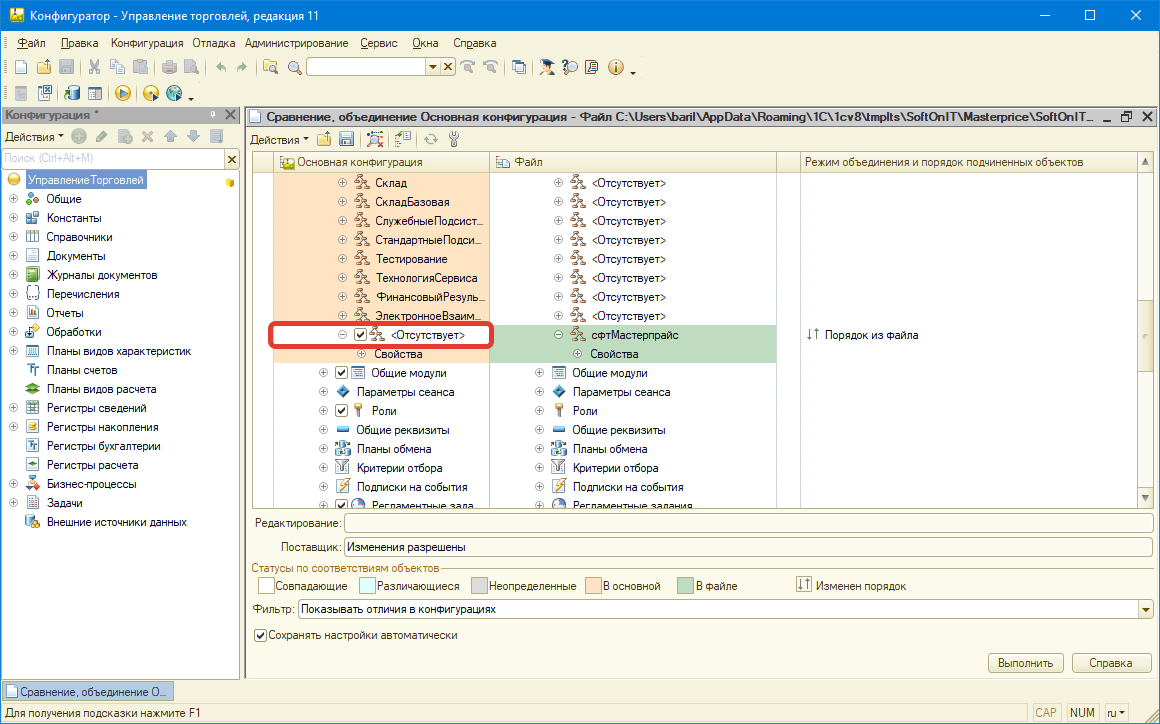Expand the Справочники tree node
The width and height of the screenshot is (1160, 724).
tap(13, 237)
